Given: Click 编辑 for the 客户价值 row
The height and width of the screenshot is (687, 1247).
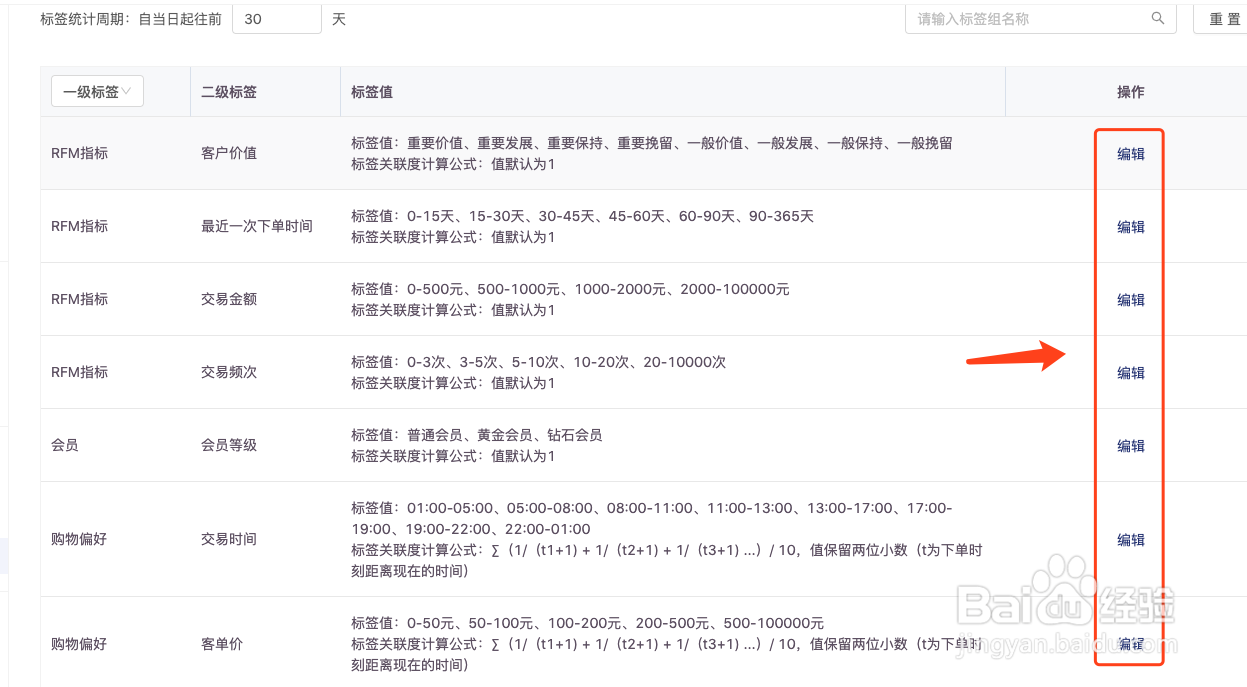Looking at the screenshot, I should 1129,154.
